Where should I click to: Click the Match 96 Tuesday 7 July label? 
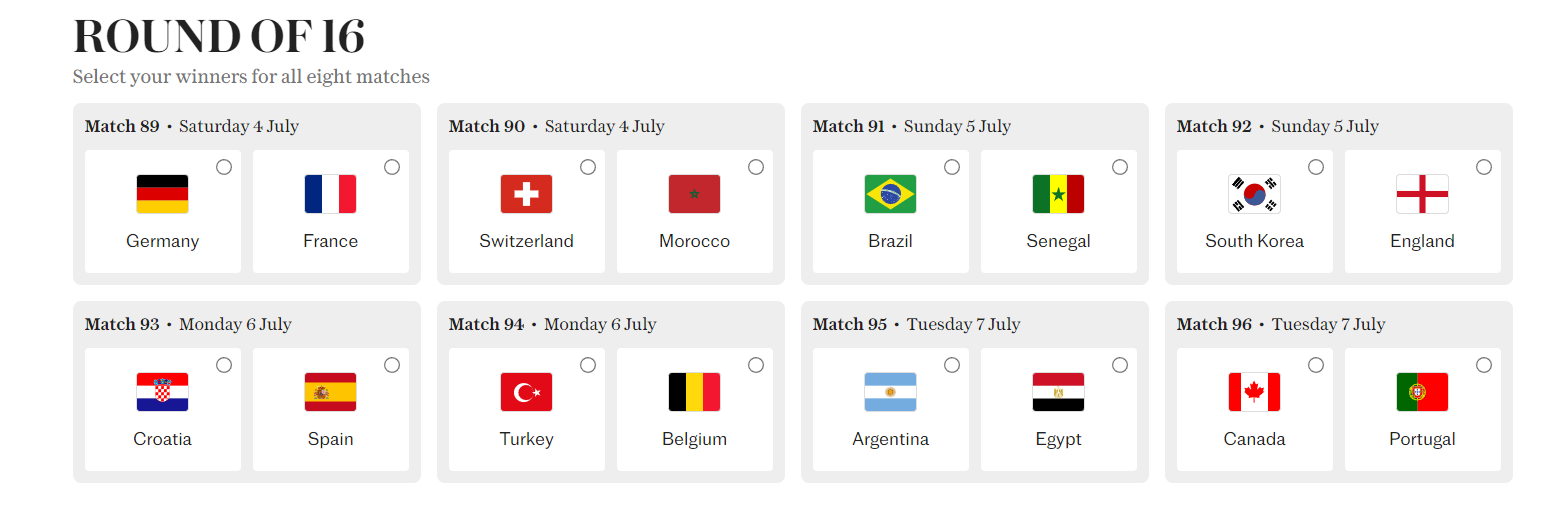click(x=1281, y=324)
